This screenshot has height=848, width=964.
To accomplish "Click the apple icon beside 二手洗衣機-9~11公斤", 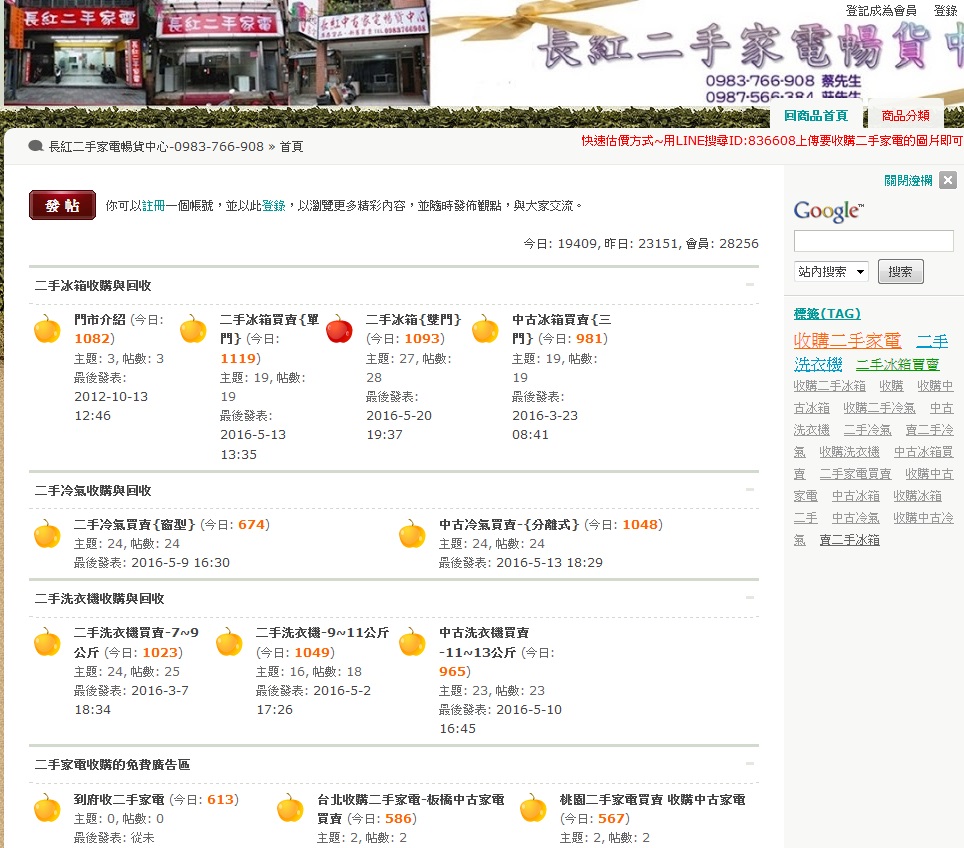I will click(x=229, y=641).
